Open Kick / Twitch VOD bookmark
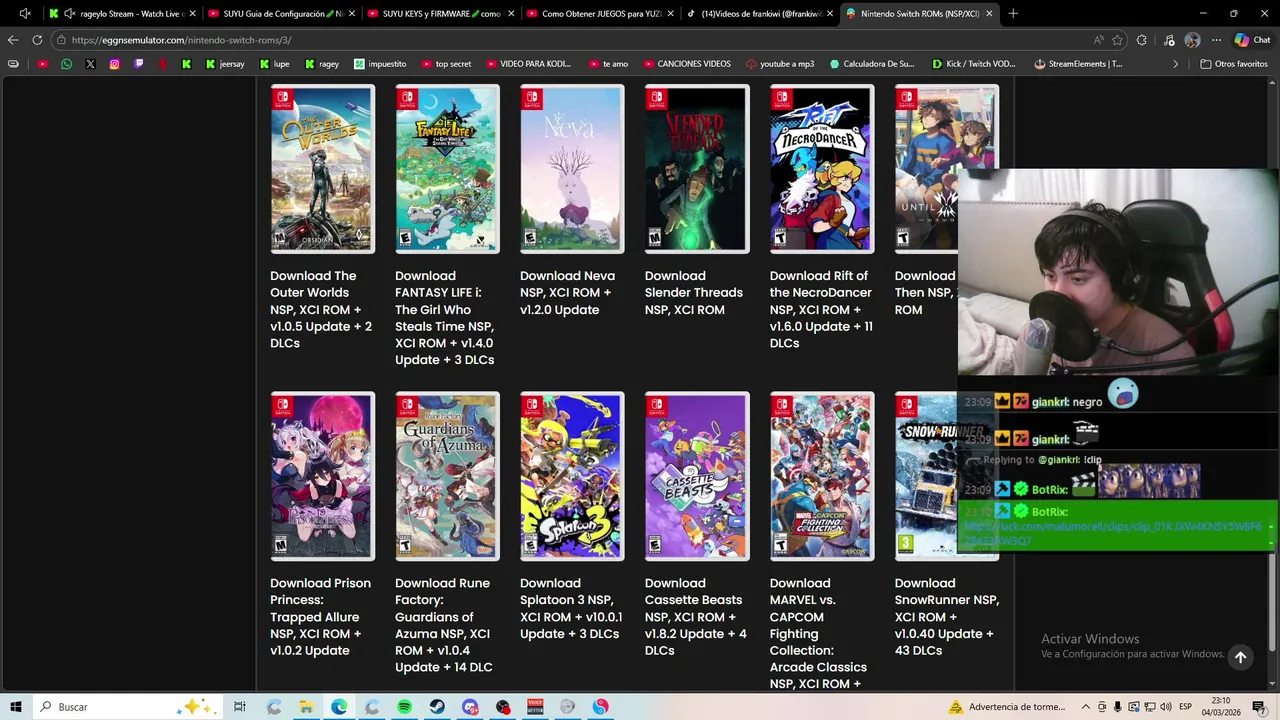This screenshot has width=1280, height=720. pos(973,64)
